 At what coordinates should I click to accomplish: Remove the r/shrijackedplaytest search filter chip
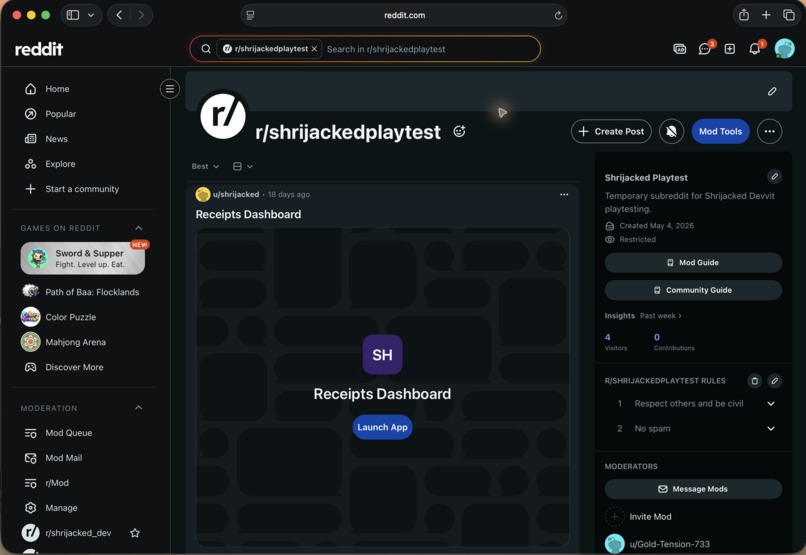click(x=314, y=49)
